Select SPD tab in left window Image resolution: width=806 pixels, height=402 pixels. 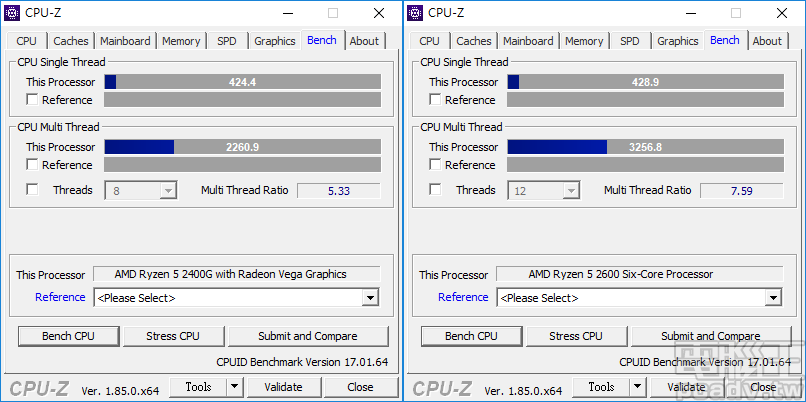point(227,41)
